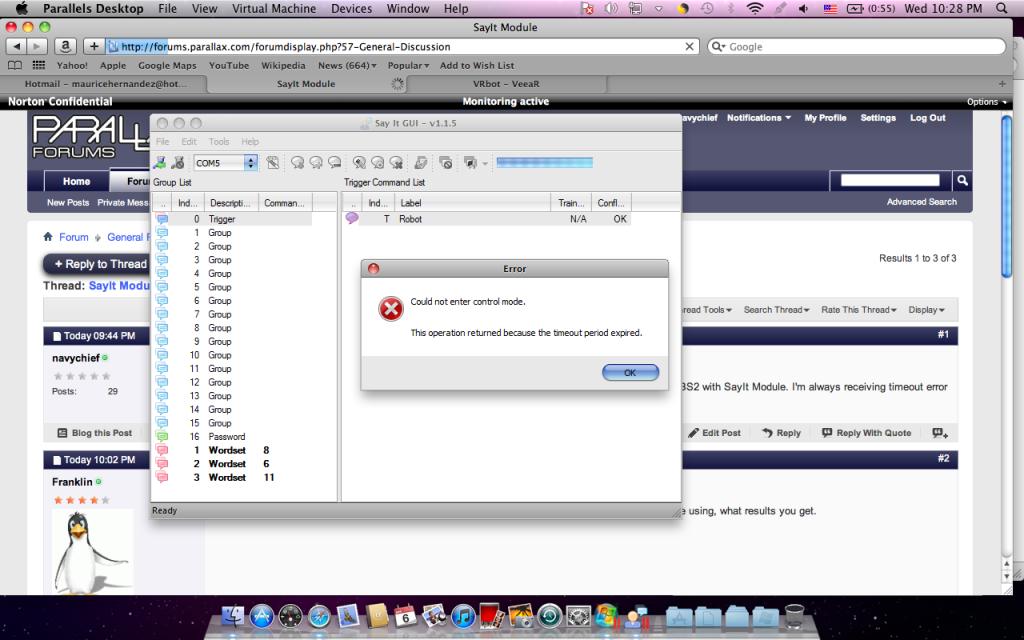
Task: Click the Amazon bookmark button in Safari toolbar
Action: (x=65, y=46)
